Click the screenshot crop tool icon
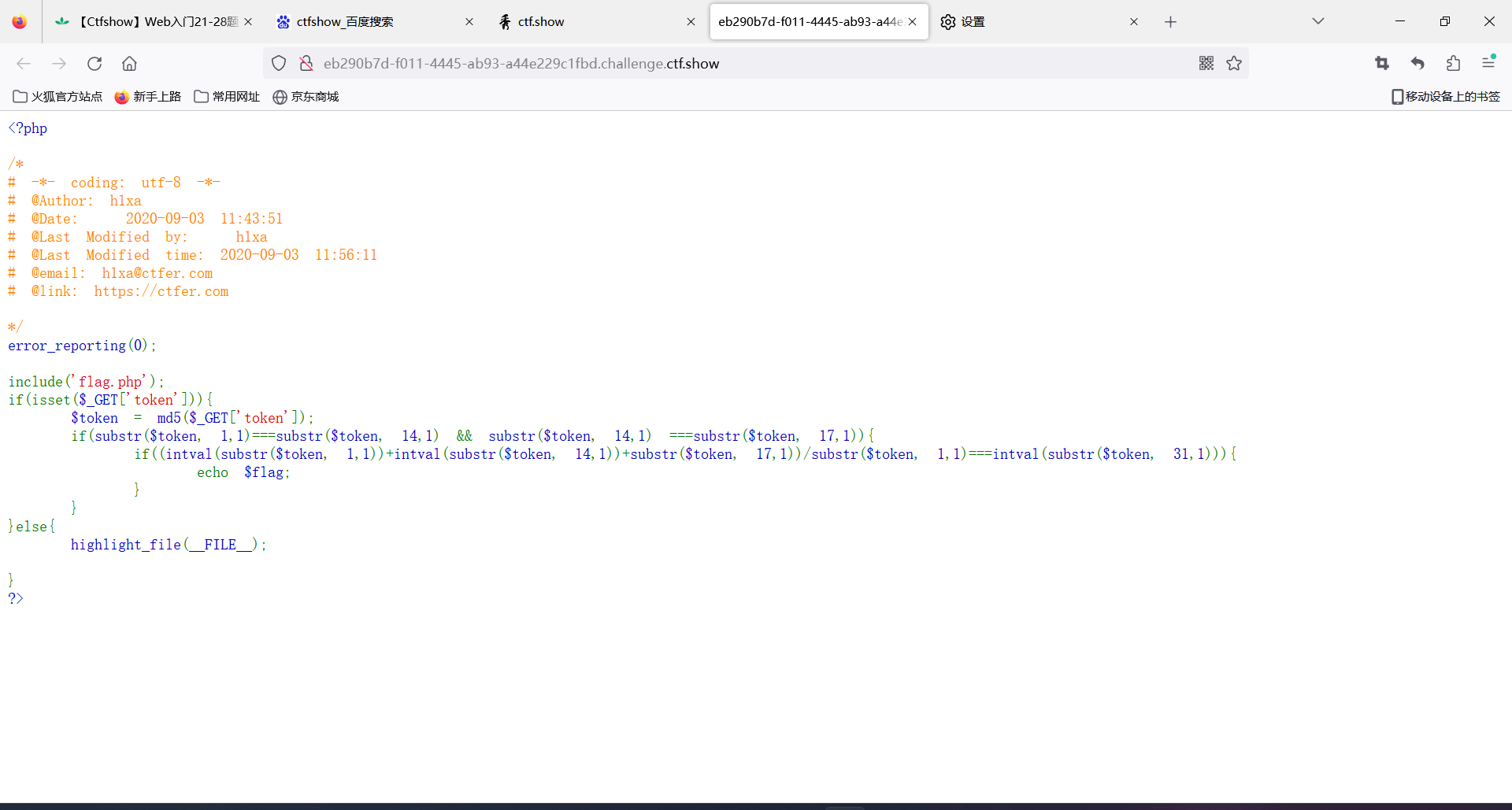This screenshot has width=1512, height=810. pos(1382,64)
